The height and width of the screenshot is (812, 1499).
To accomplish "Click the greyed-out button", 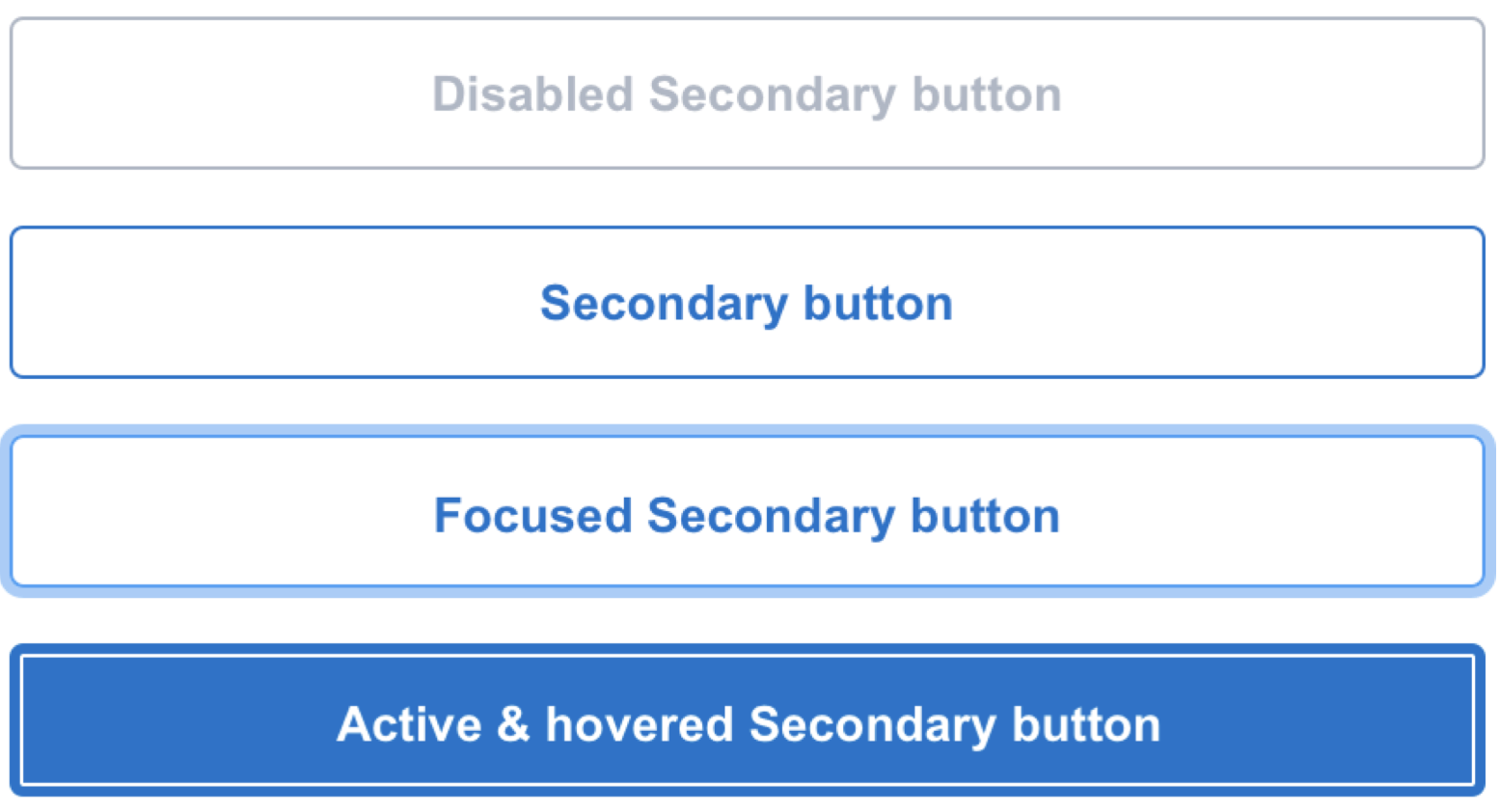I will coord(747,94).
